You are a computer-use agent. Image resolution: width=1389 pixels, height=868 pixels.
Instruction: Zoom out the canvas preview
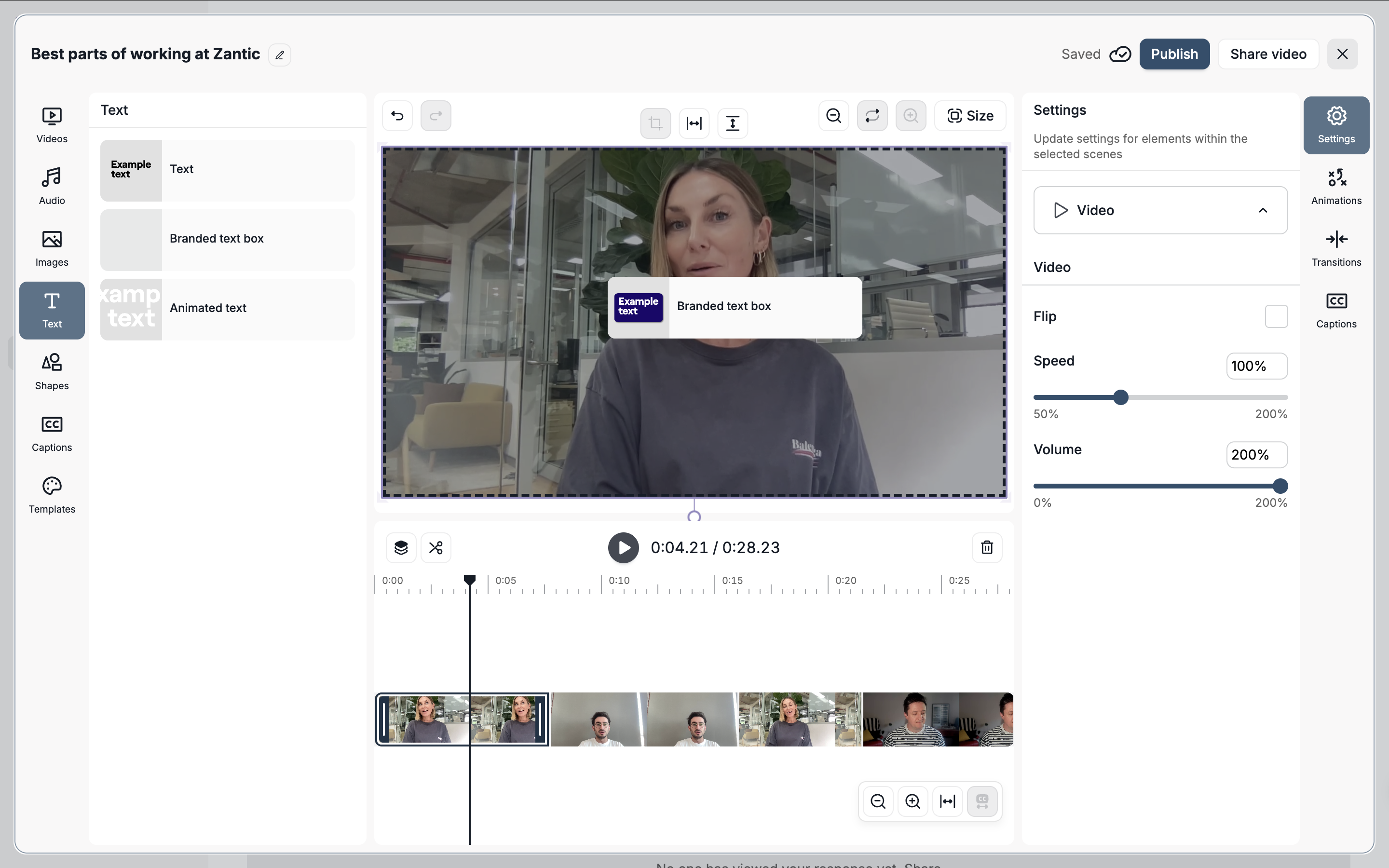coord(833,115)
